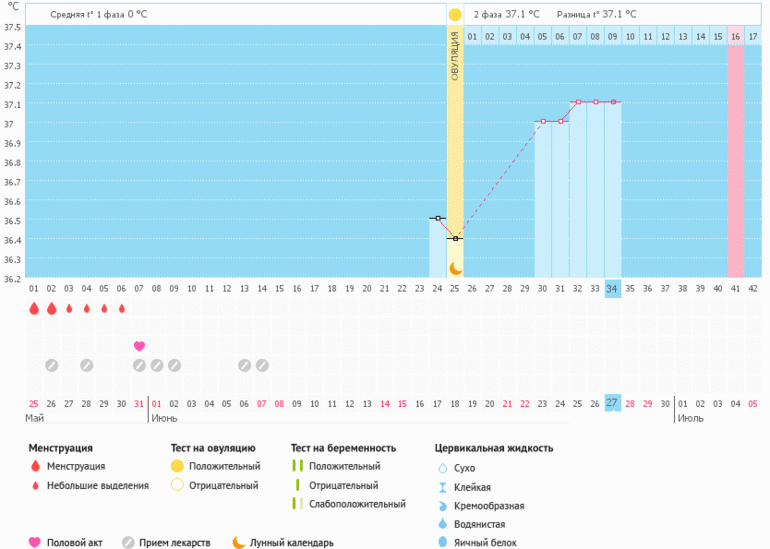Click the Тест на овуляцию heading
This screenshot has width=770, height=549.
213,448
